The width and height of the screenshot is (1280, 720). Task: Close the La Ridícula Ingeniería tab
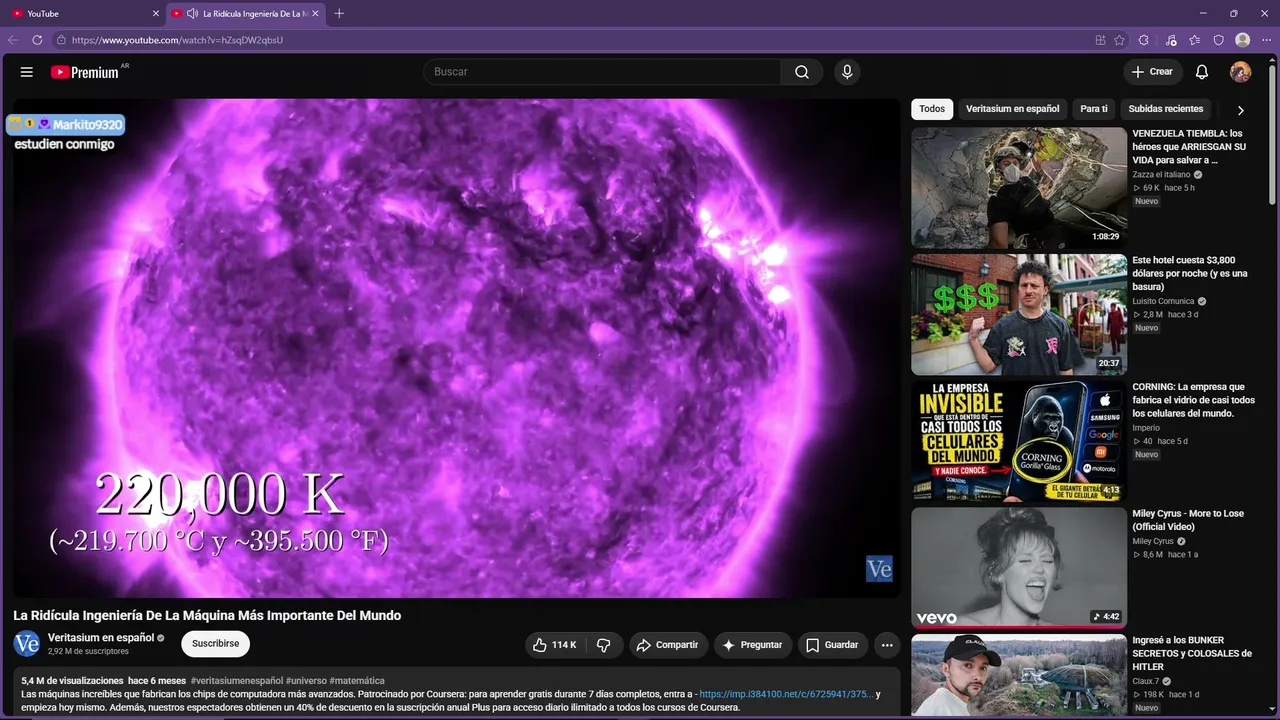click(x=316, y=14)
